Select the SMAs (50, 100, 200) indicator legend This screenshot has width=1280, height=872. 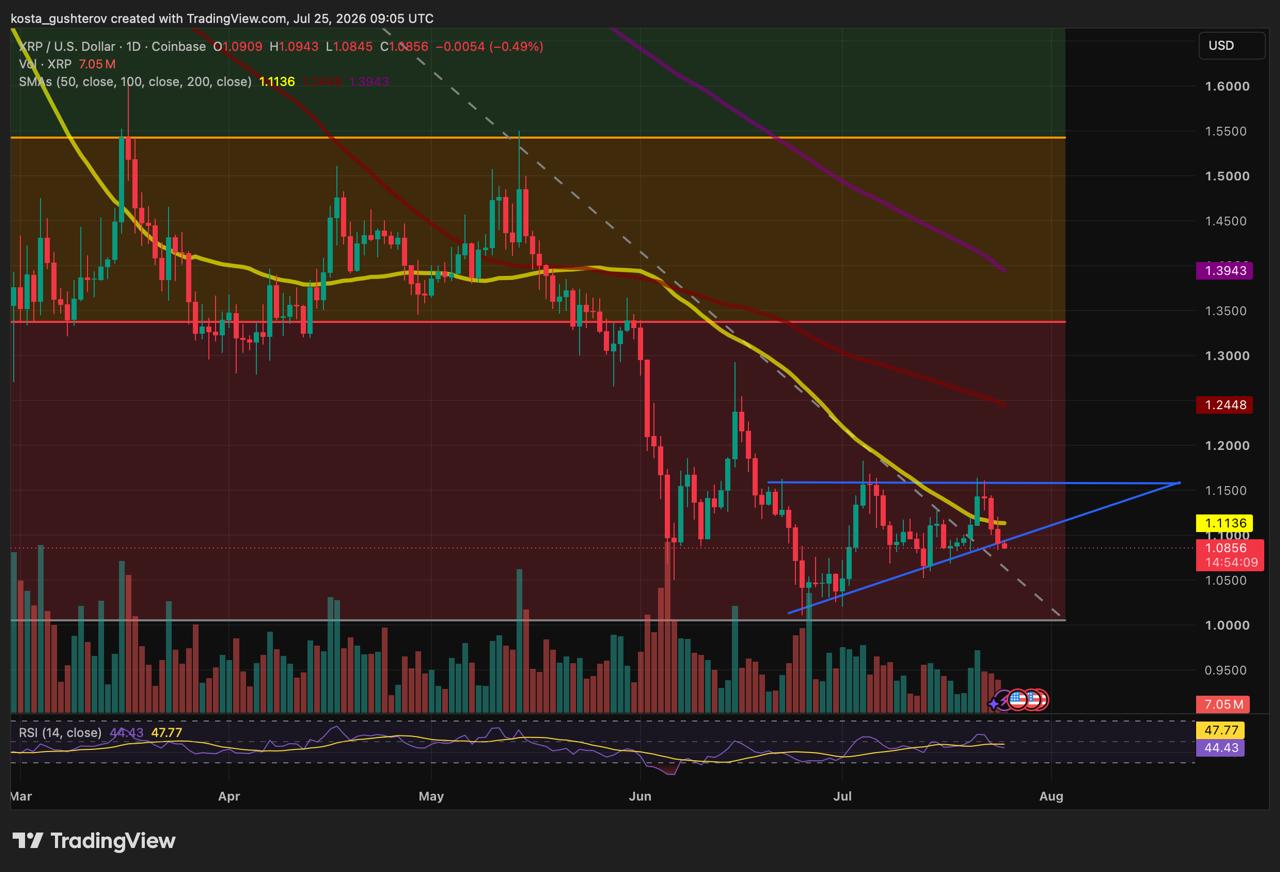(135, 81)
